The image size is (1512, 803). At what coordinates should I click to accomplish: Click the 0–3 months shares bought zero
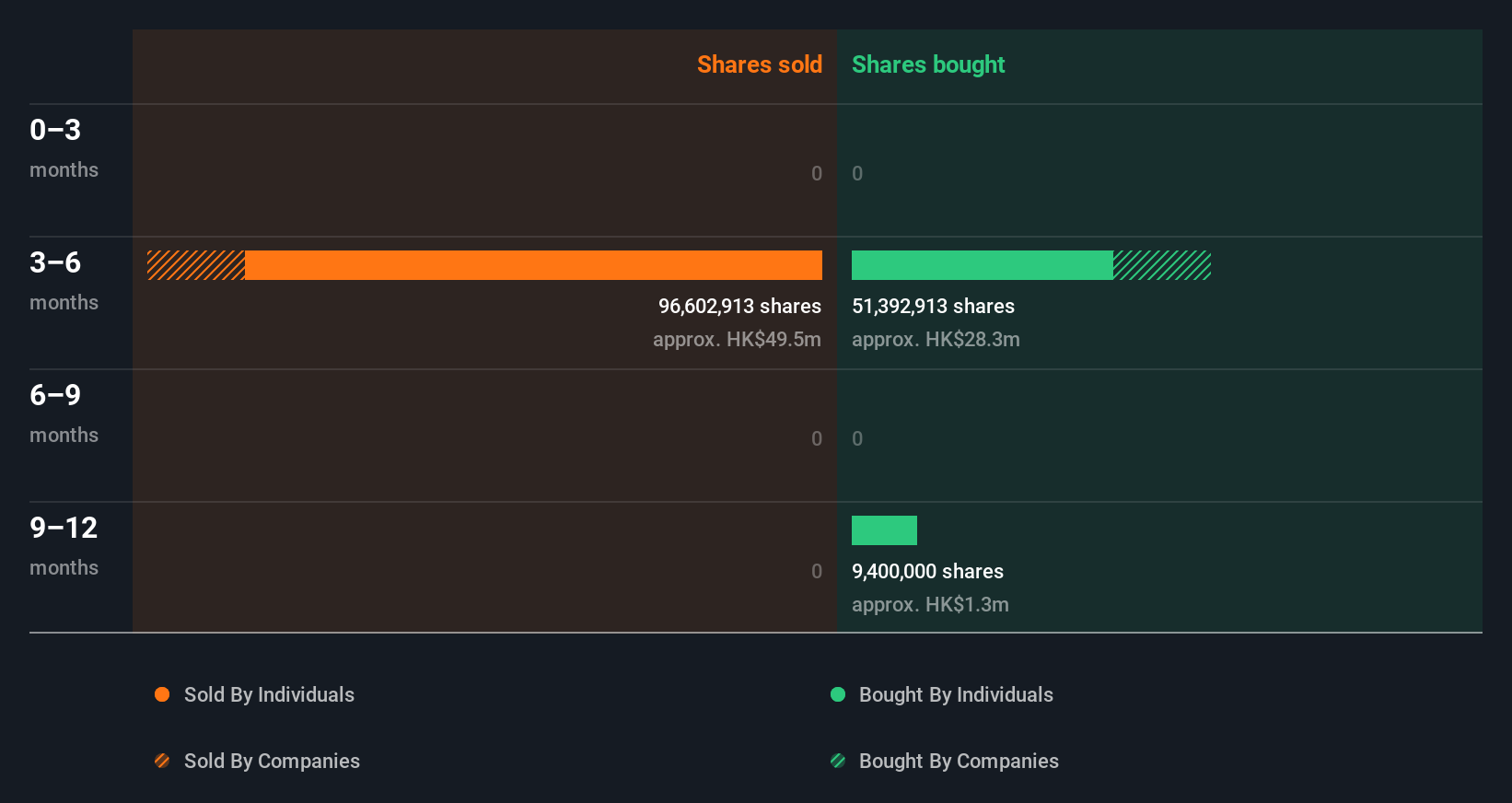857,173
